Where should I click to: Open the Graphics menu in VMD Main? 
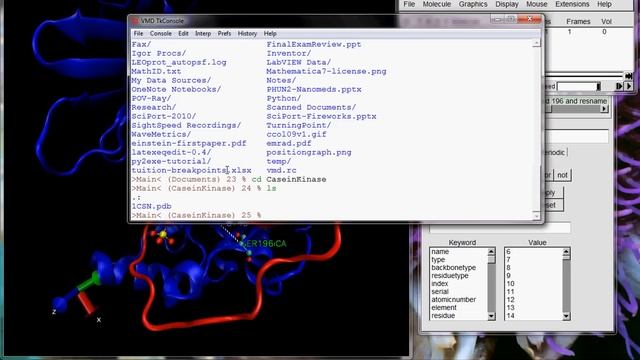[473, 4]
